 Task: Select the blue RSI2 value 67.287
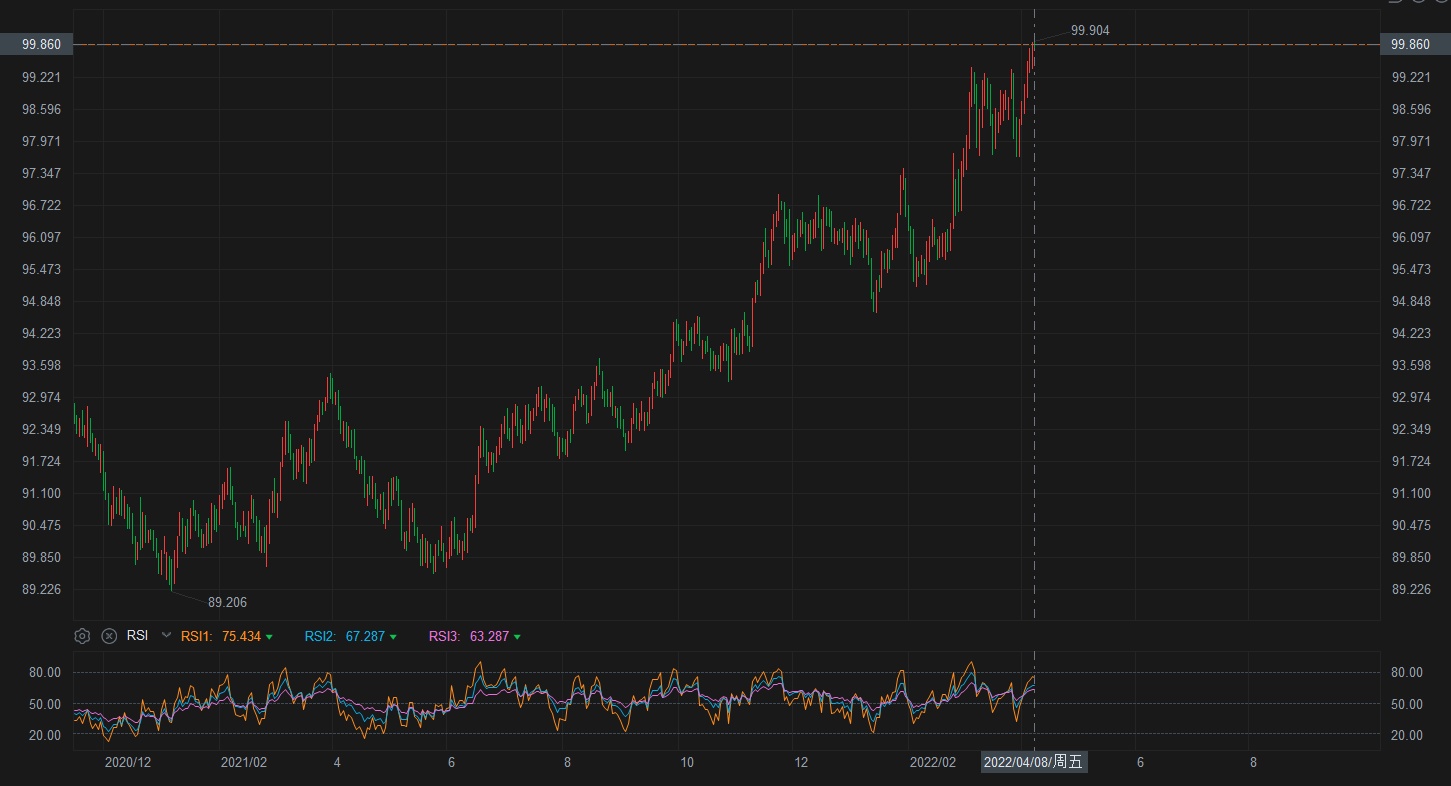tap(365, 636)
